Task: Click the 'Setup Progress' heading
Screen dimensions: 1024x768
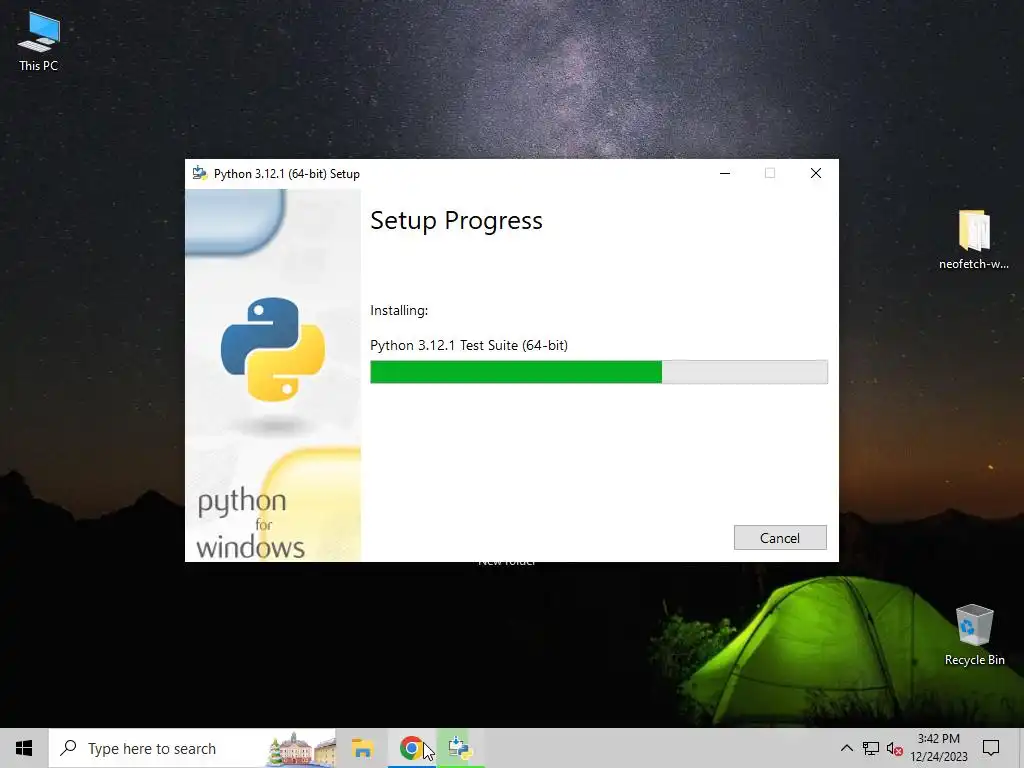Action: pos(456,221)
